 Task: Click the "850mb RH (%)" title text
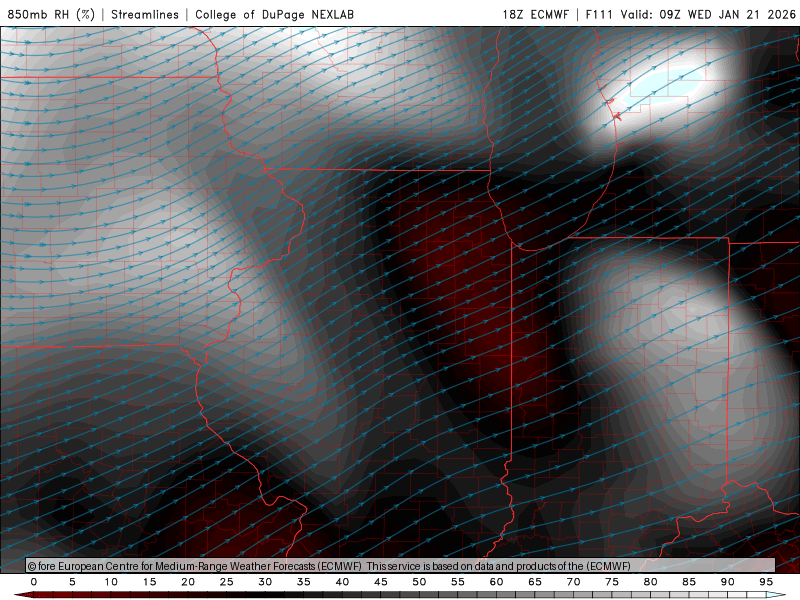click(x=51, y=14)
